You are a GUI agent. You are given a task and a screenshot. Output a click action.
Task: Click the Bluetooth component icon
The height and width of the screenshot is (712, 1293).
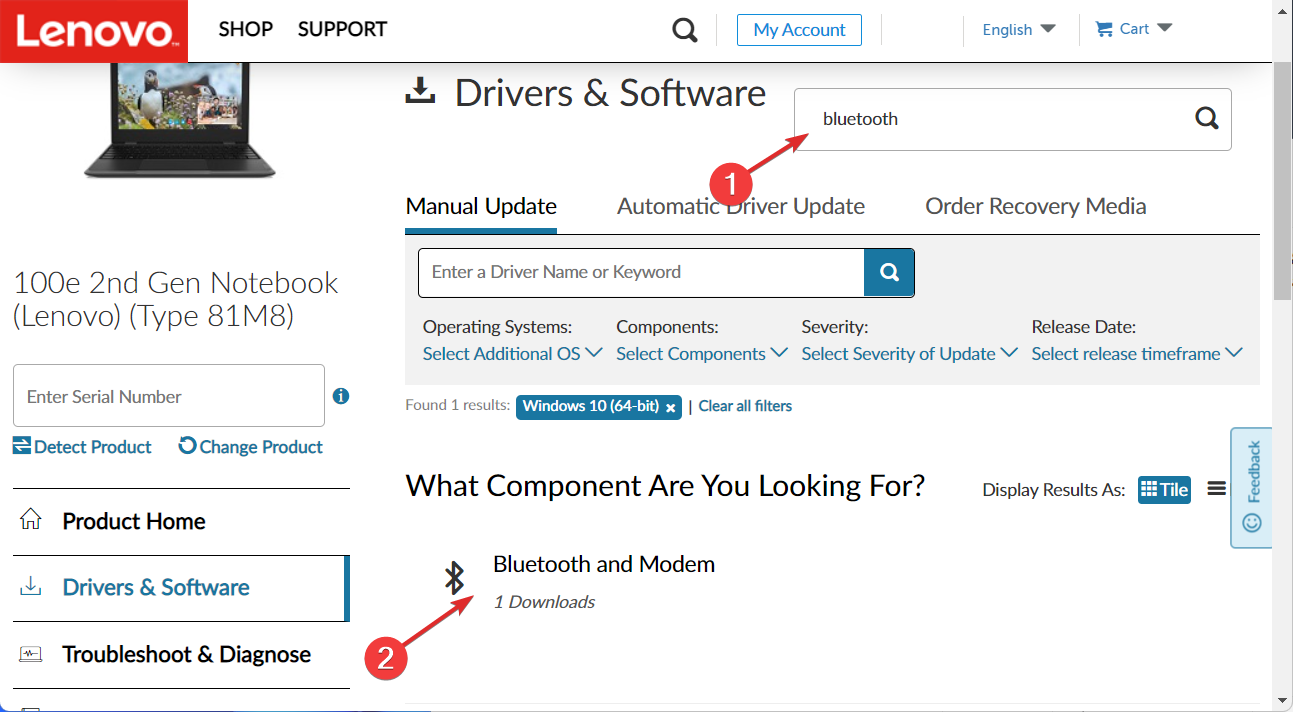tap(455, 577)
